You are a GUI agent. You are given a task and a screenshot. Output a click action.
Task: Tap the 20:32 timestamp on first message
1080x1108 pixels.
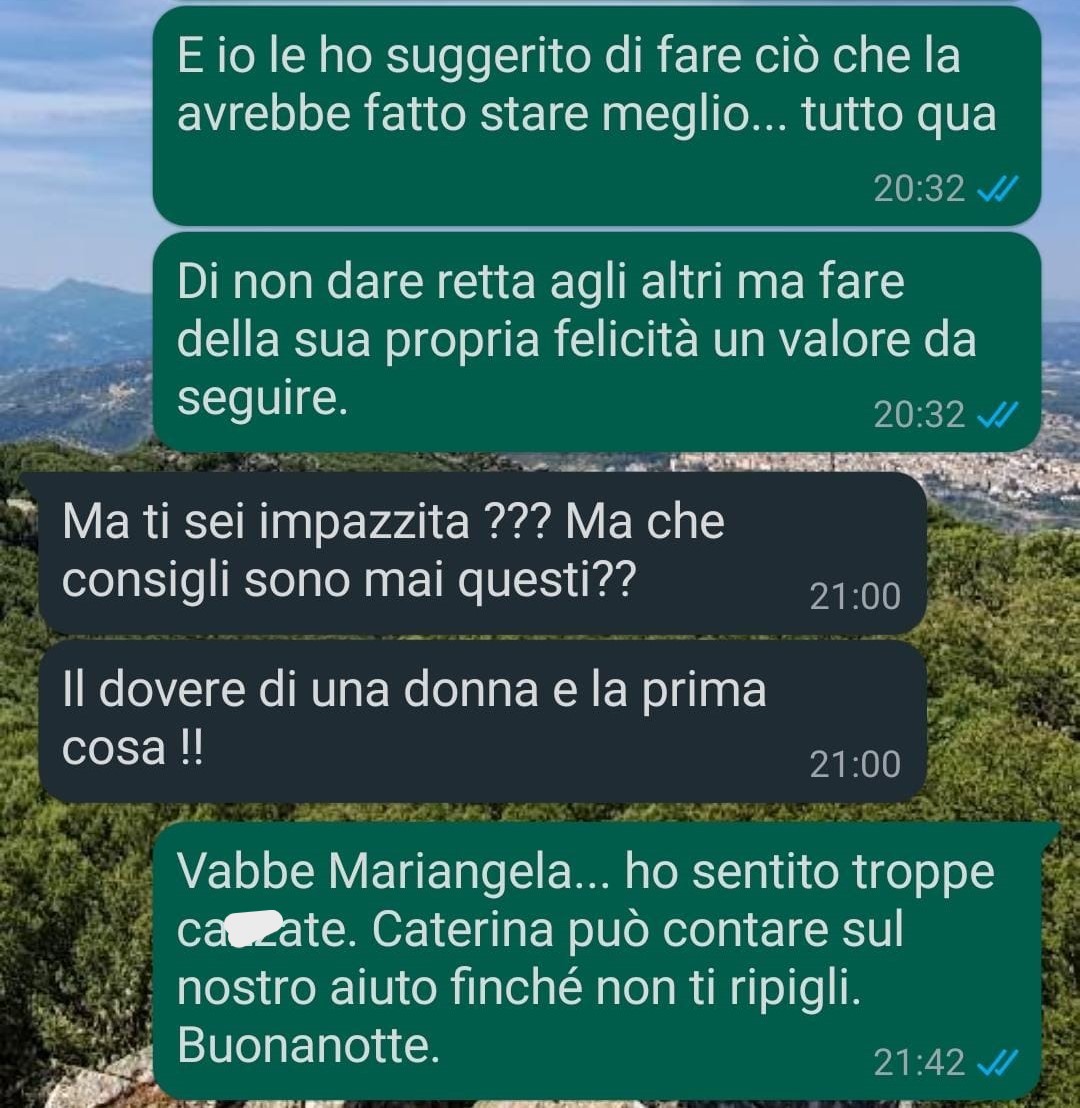(919, 189)
